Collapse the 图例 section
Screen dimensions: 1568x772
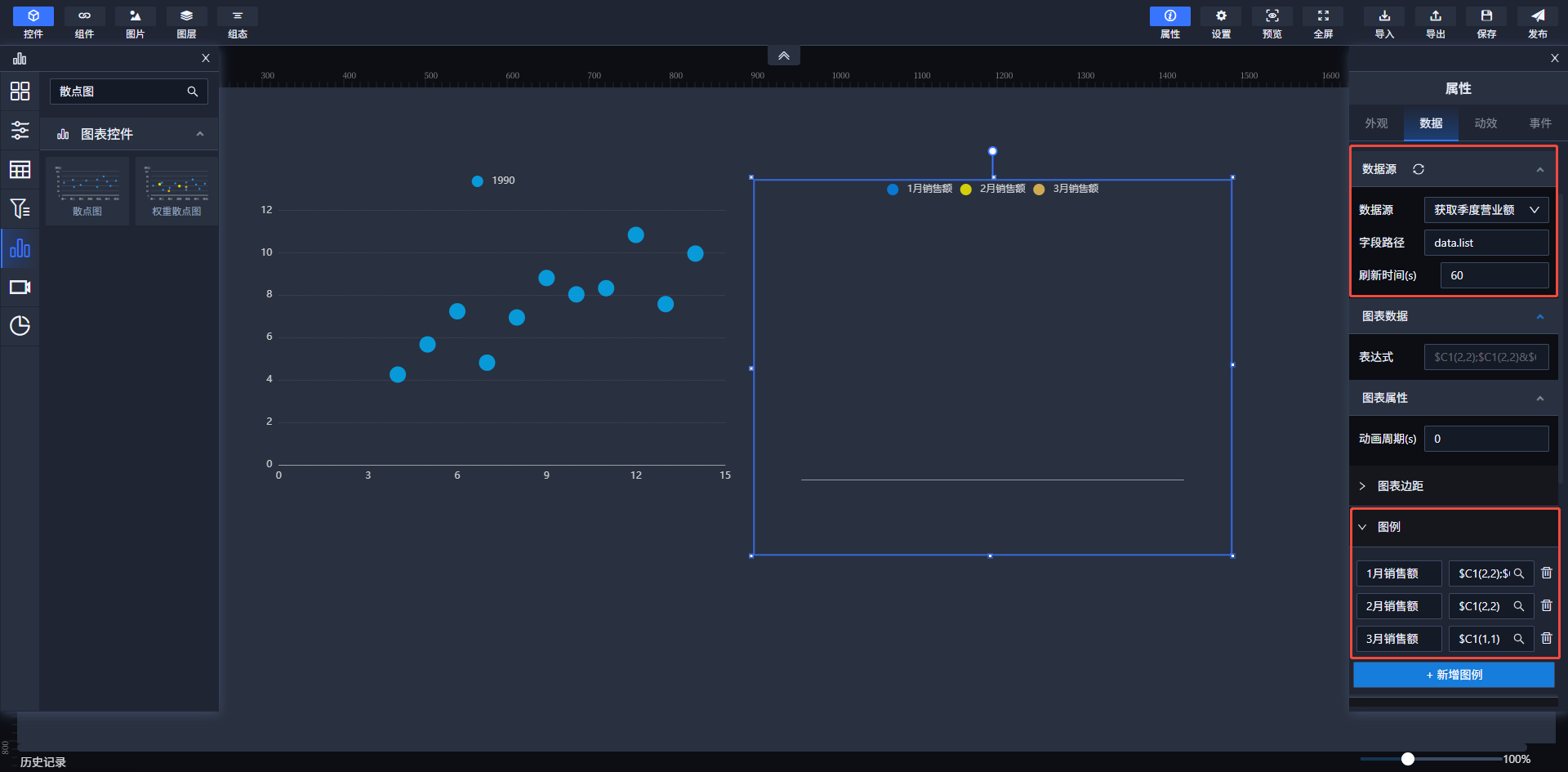point(1362,527)
